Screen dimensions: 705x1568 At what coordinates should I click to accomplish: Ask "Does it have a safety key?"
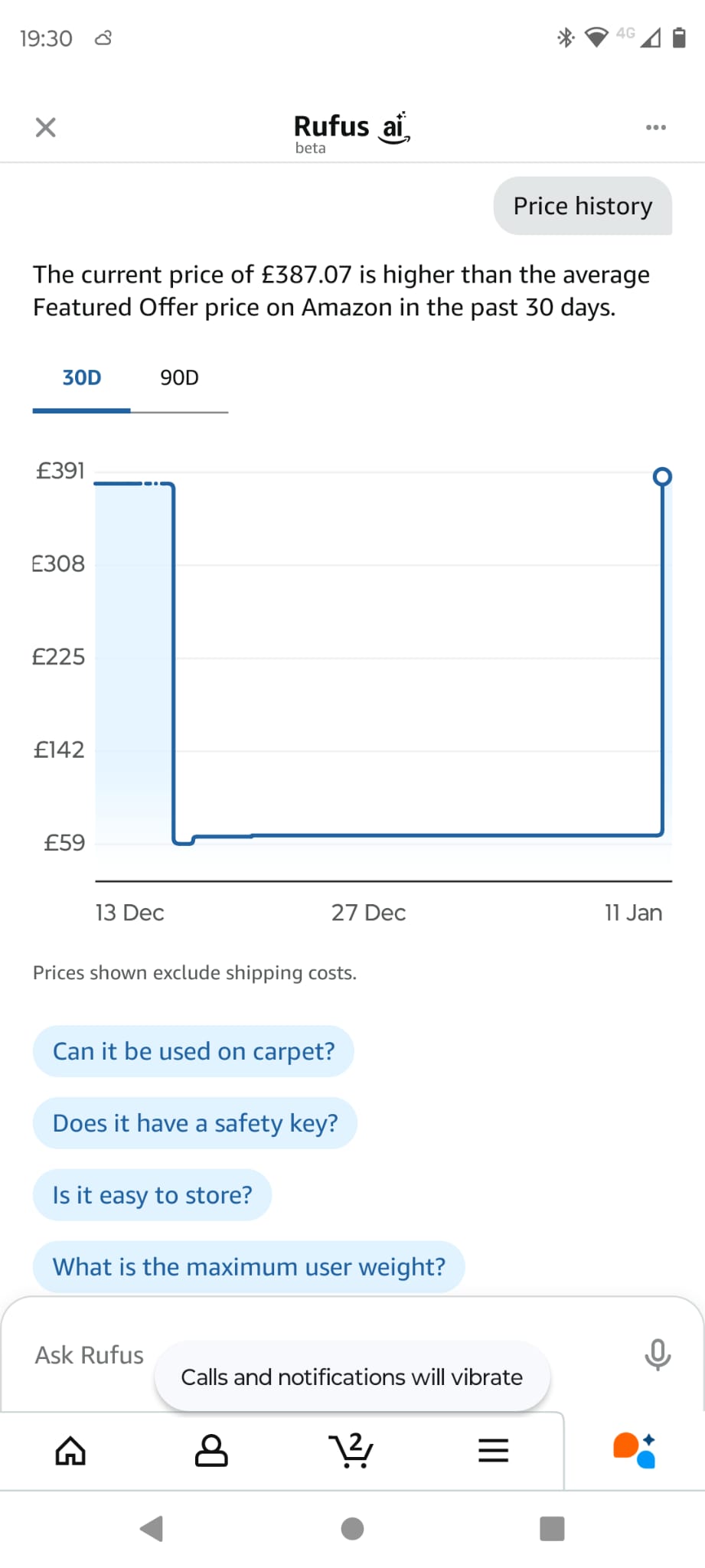[195, 1123]
